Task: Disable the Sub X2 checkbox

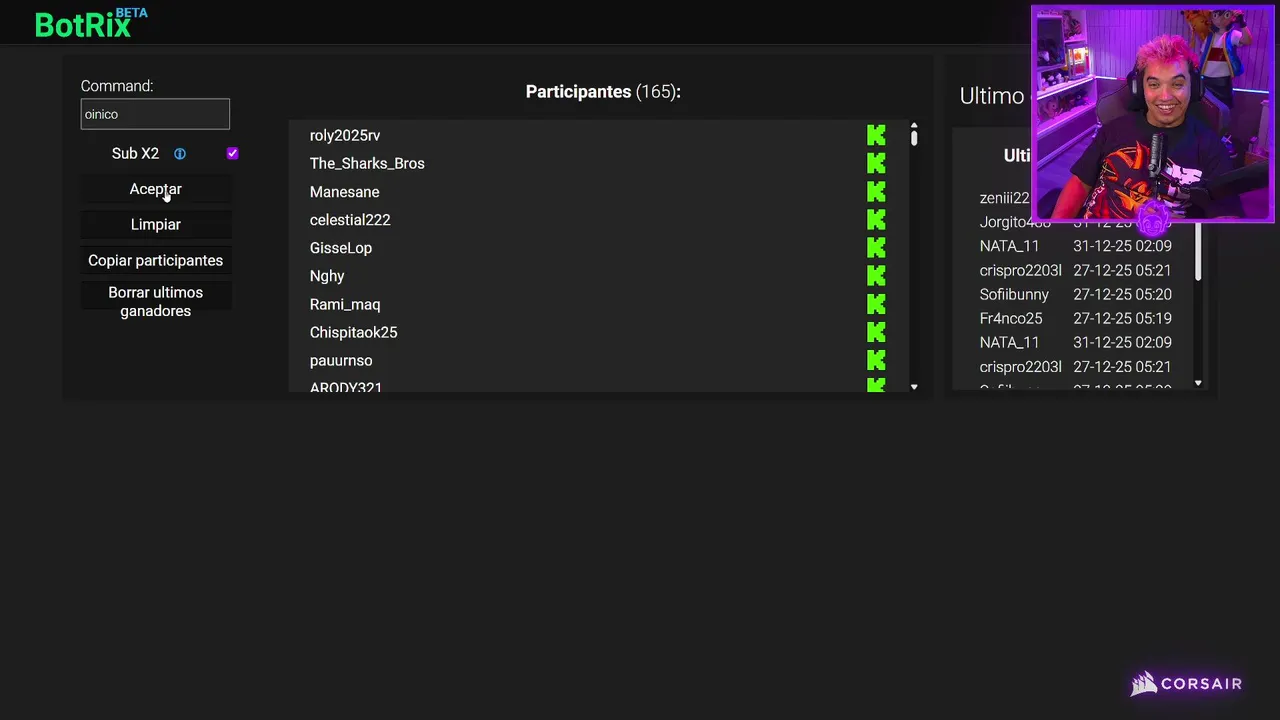Action: tap(232, 153)
